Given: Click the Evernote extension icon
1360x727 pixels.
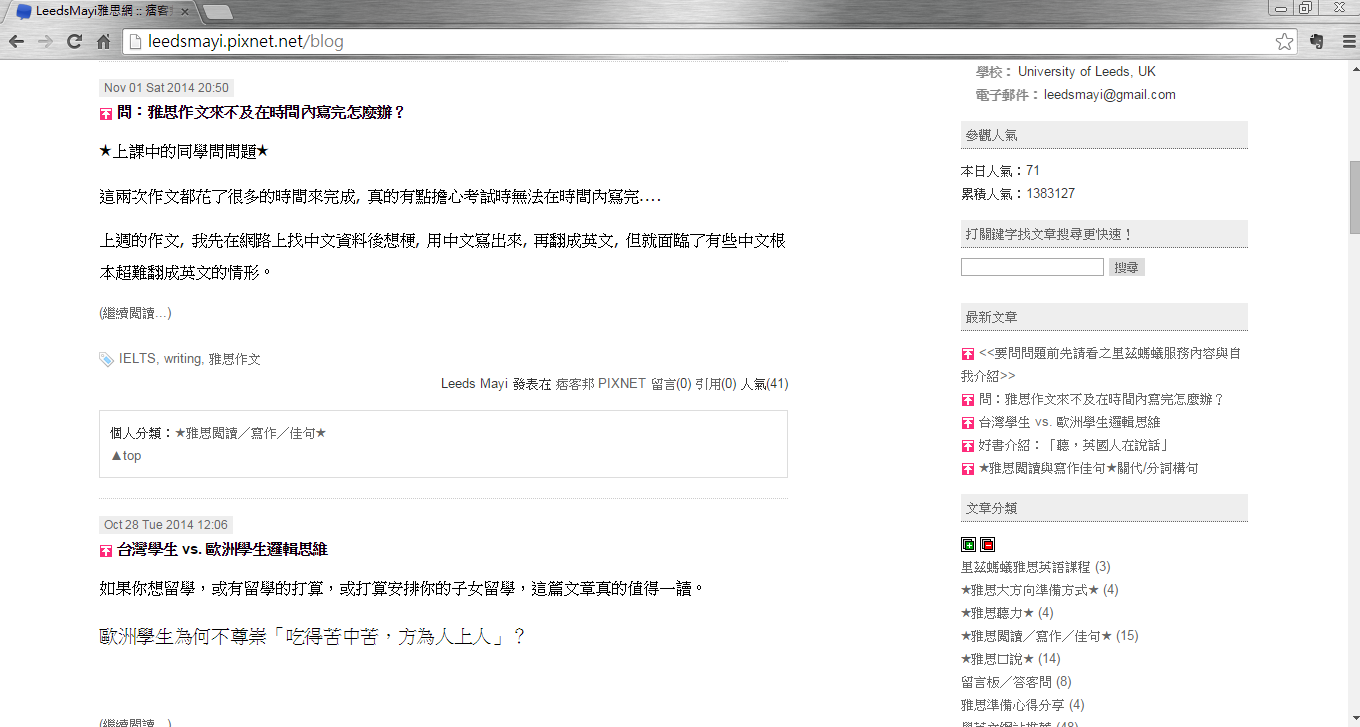Looking at the screenshot, I should [1316, 41].
